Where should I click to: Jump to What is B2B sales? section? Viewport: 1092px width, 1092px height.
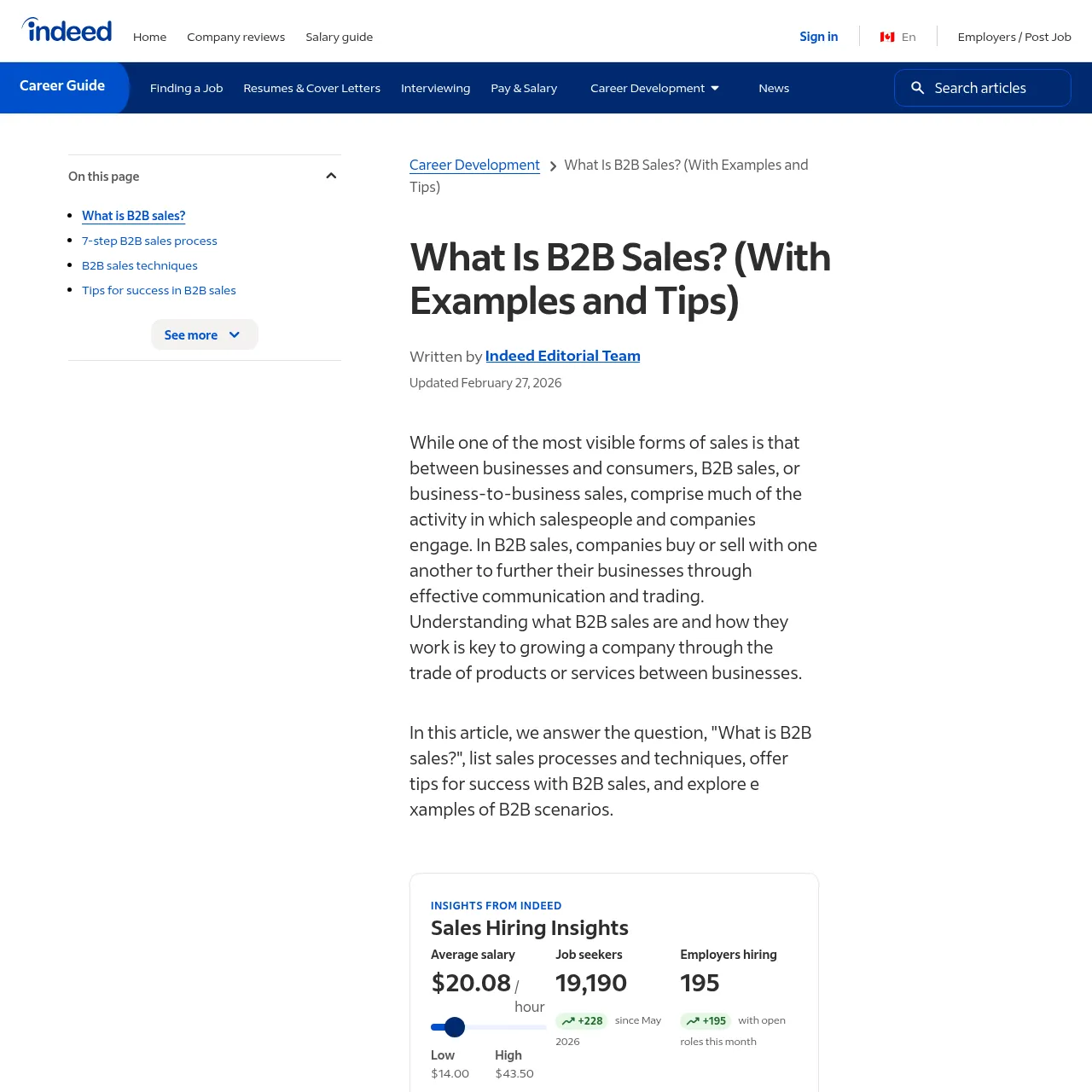point(133,216)
